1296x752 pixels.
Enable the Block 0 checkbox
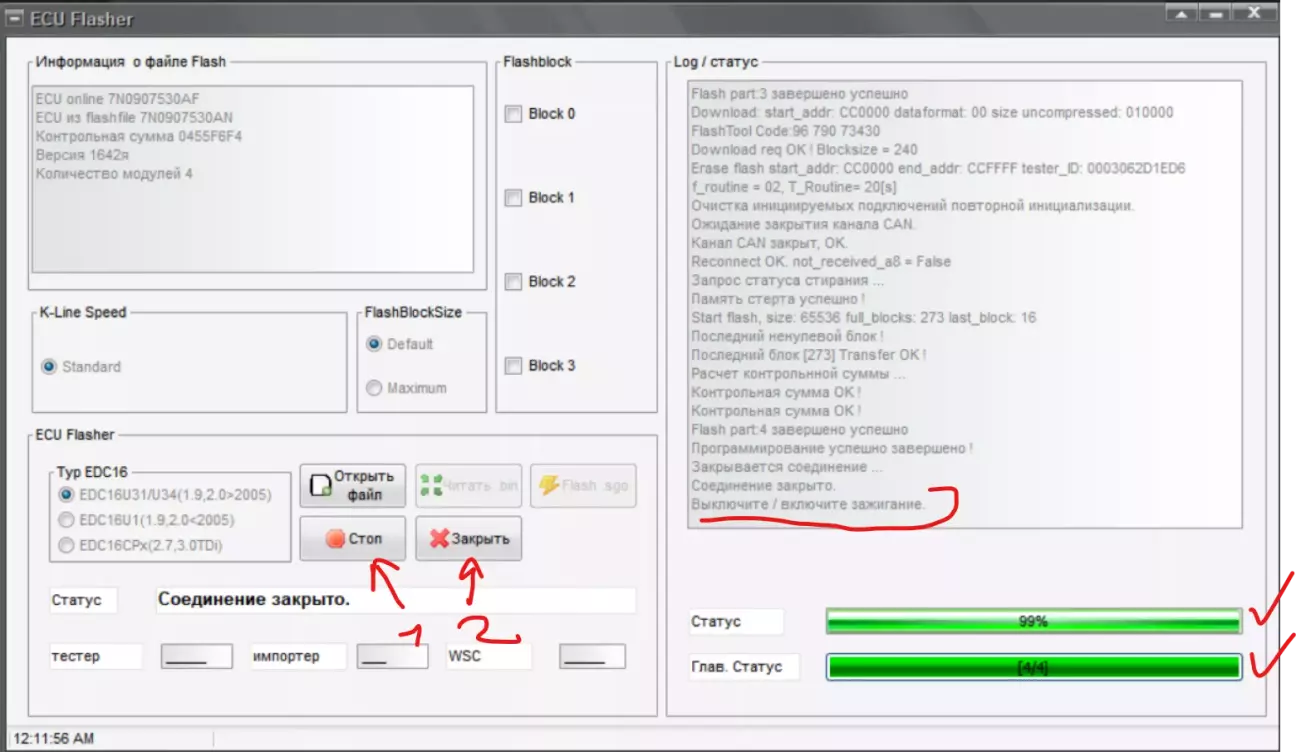coord(514,114)
